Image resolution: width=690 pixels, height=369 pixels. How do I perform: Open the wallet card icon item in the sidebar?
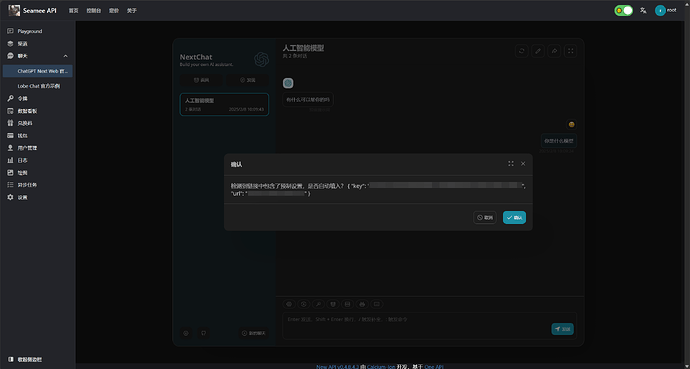coord(11,135)
